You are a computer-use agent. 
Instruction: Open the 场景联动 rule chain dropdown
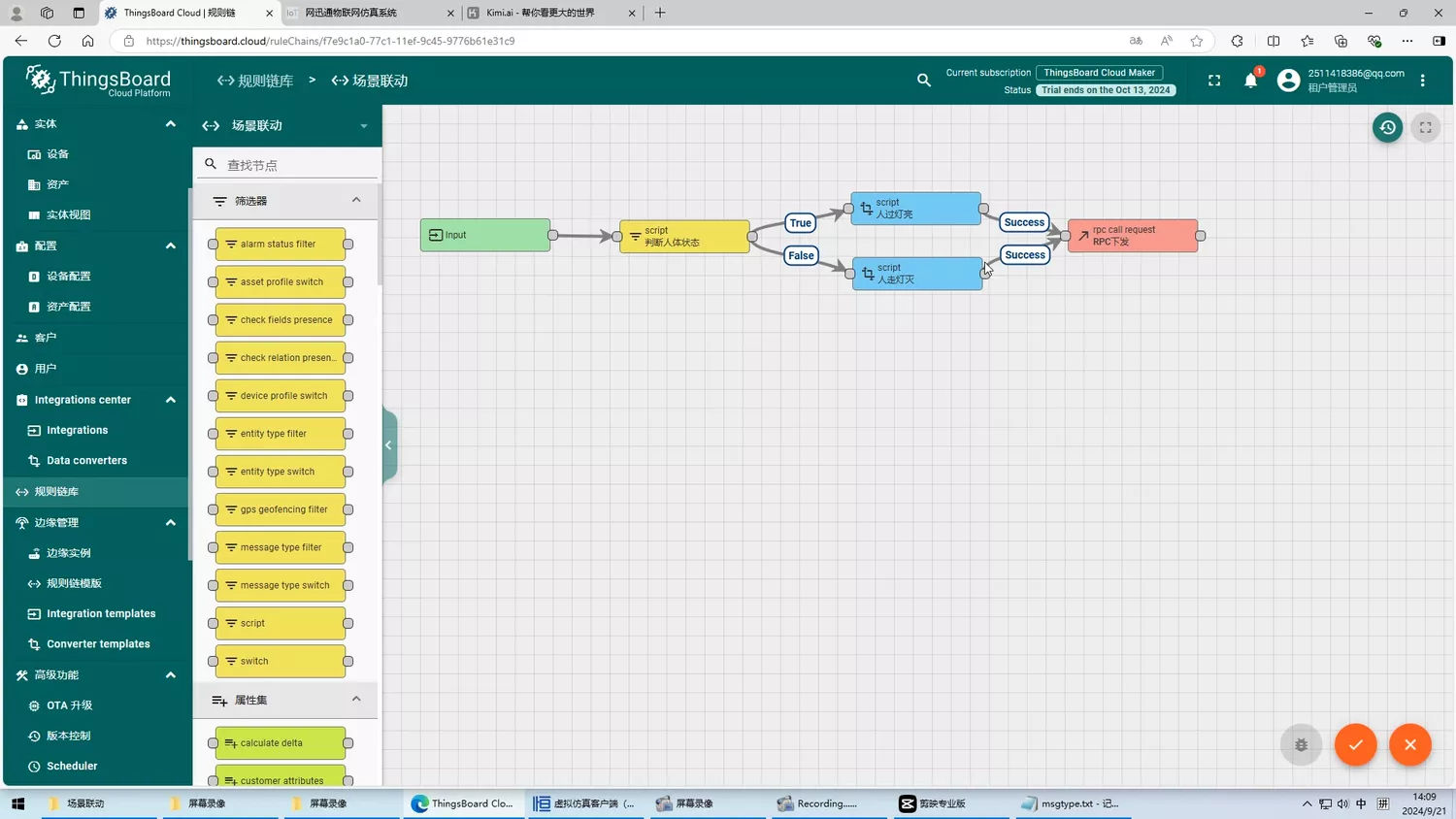pos(364,126)
